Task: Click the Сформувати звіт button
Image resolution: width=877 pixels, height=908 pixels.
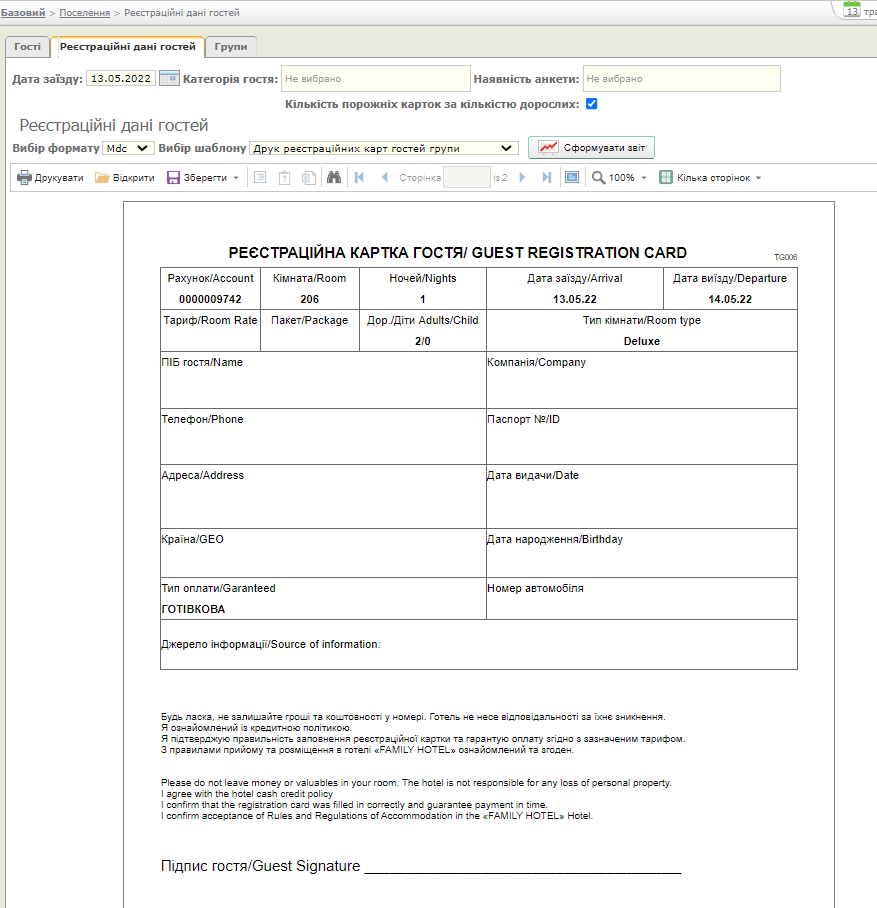Action: 591,148
